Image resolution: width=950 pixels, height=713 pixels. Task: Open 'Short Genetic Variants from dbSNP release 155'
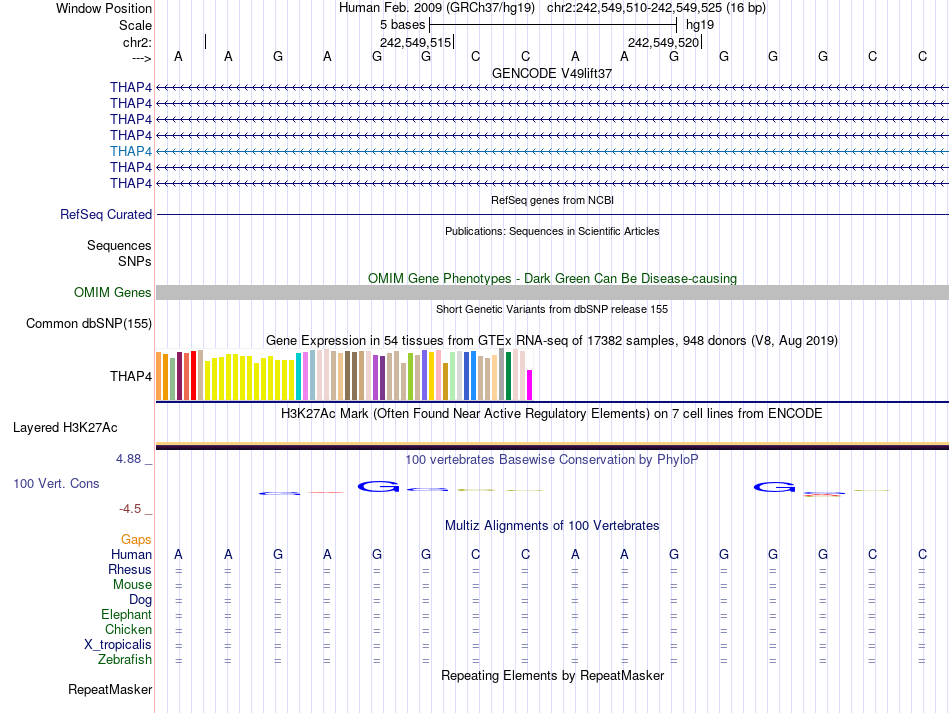tap(552, 309)
